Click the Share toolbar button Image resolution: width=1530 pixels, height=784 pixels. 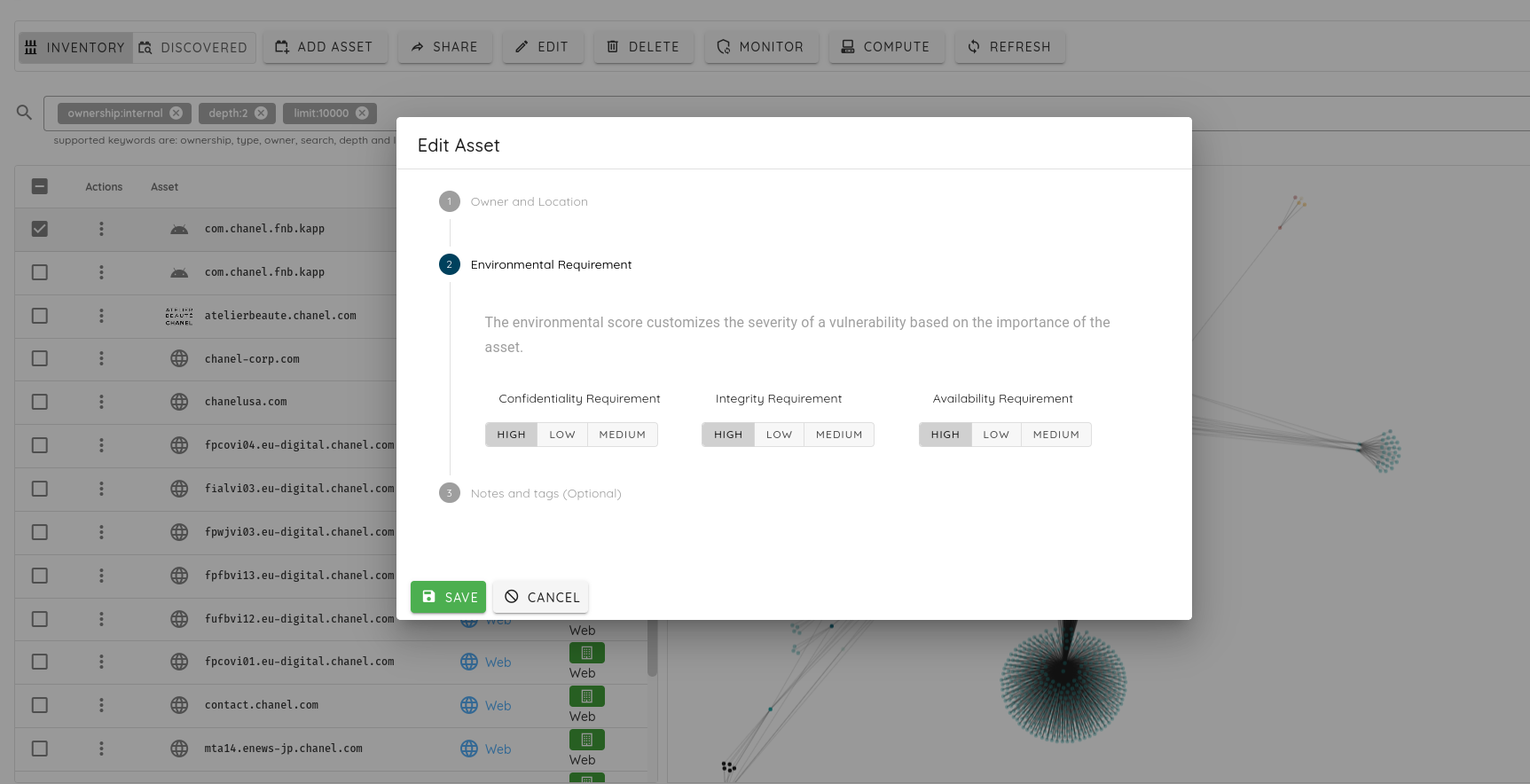point(444,47)
